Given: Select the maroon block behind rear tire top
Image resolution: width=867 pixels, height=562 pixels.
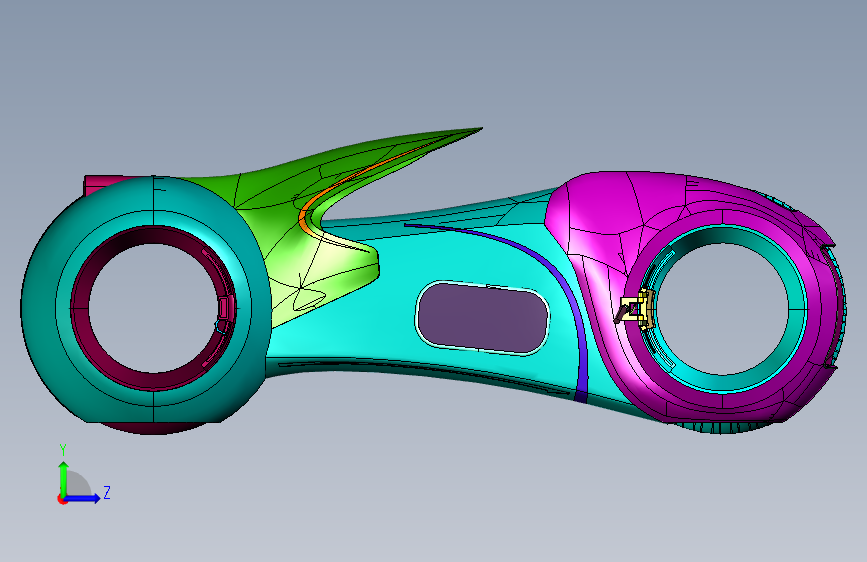Looking at the screenshot, I should pyautogui.click(x=102, y=185).
